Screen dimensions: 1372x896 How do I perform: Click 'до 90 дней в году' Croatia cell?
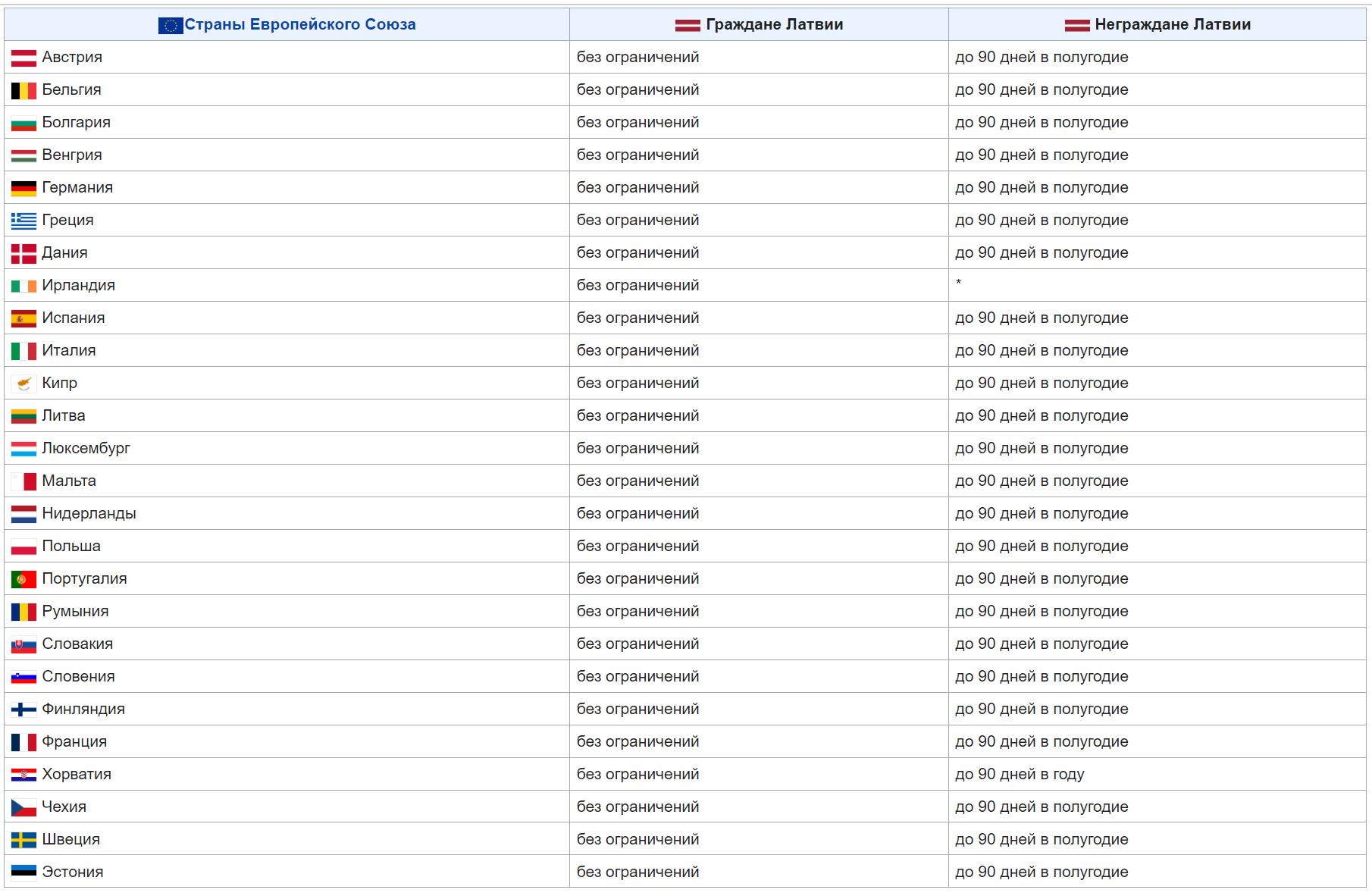click(x=1020, y=774)
